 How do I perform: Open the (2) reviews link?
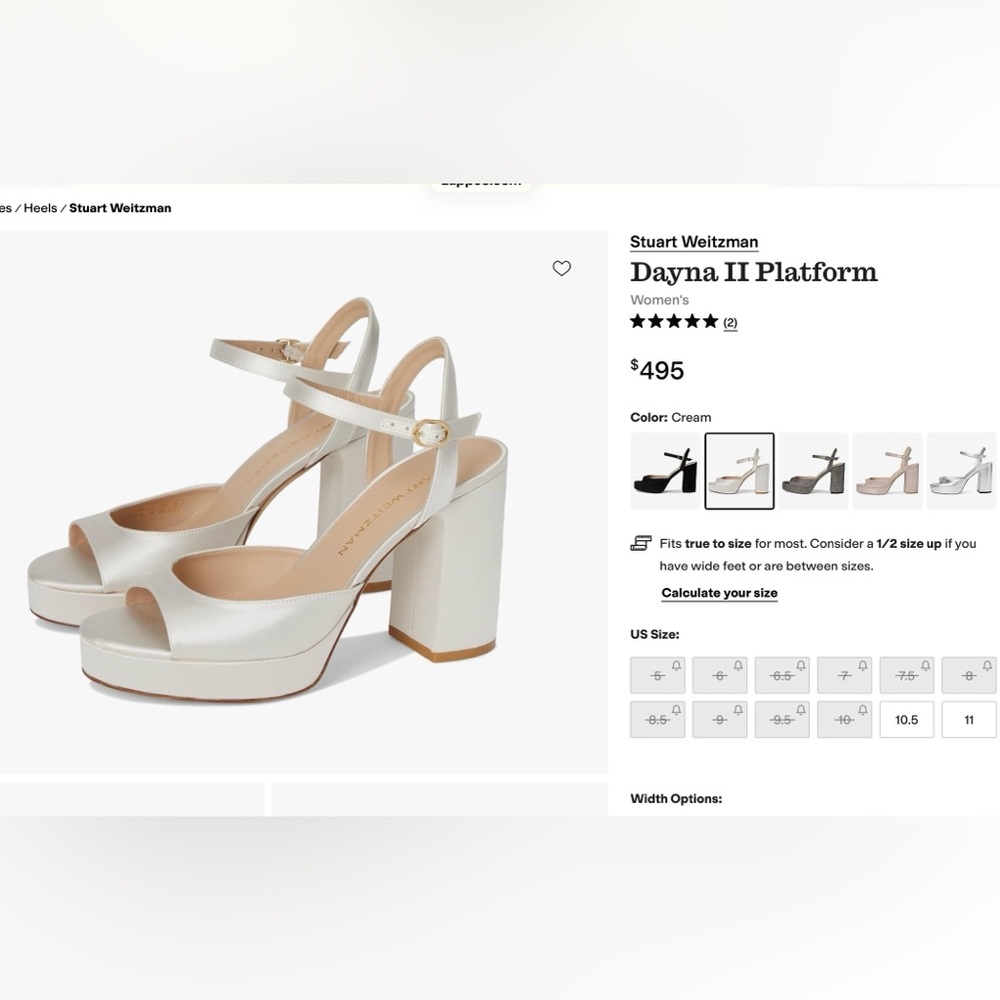coord(729,322)
